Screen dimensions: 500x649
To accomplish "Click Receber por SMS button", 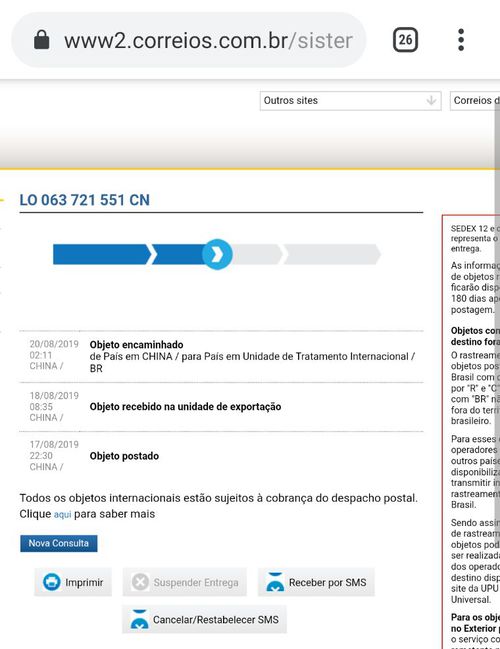I will 316,582.
